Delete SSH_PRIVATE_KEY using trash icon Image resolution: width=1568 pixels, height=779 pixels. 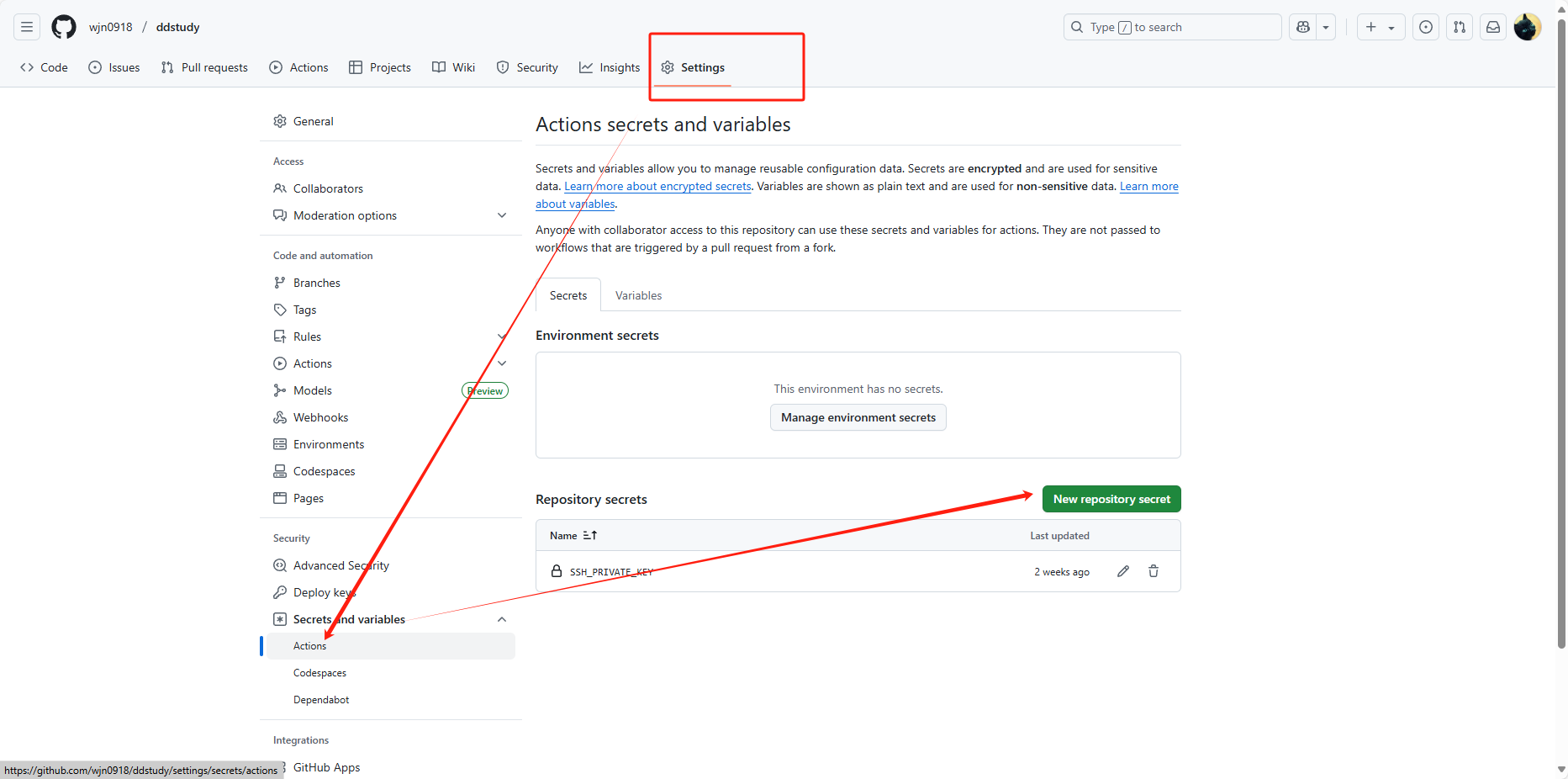click(1154, 571)
